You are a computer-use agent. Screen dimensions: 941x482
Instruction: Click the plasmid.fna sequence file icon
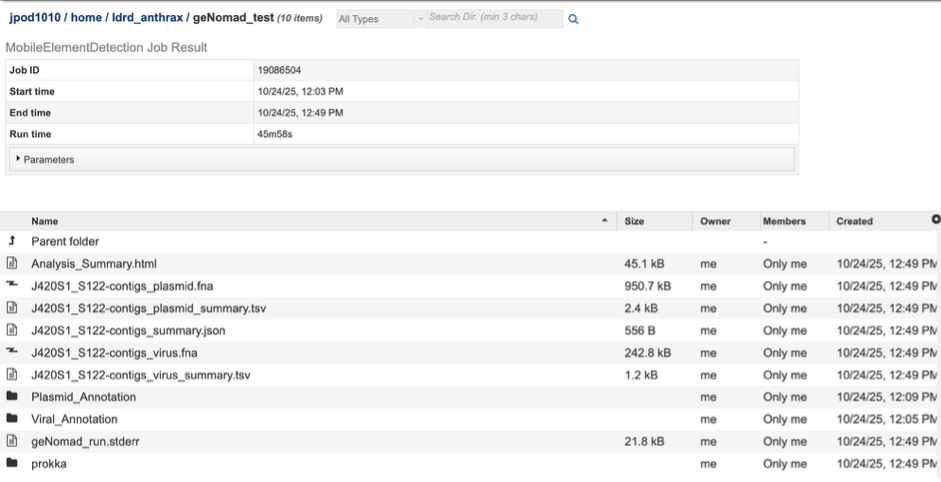point(12,286)
